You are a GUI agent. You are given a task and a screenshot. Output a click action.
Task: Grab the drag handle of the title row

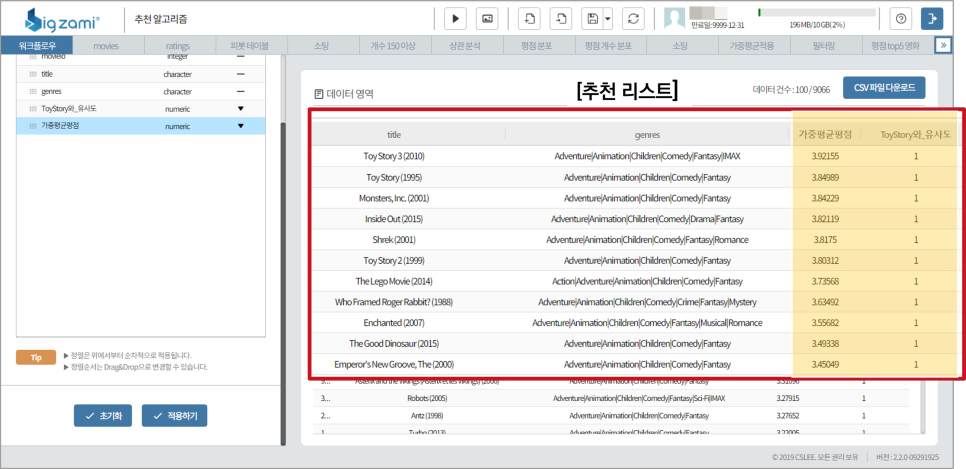(33, 74)
